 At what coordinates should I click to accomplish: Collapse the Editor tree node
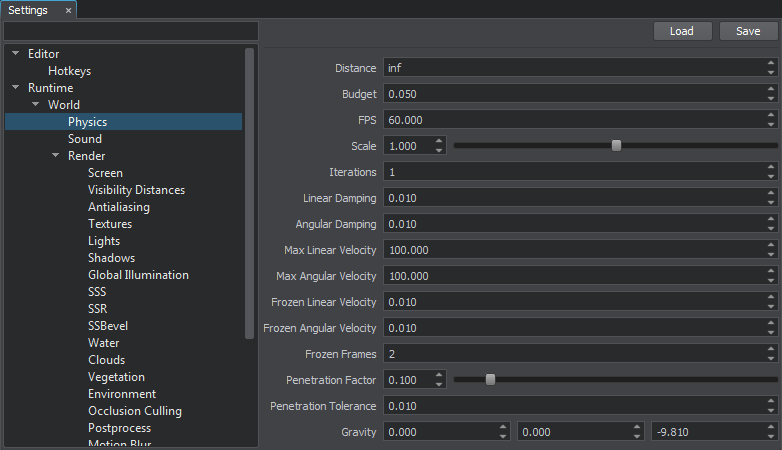[16, 54]
